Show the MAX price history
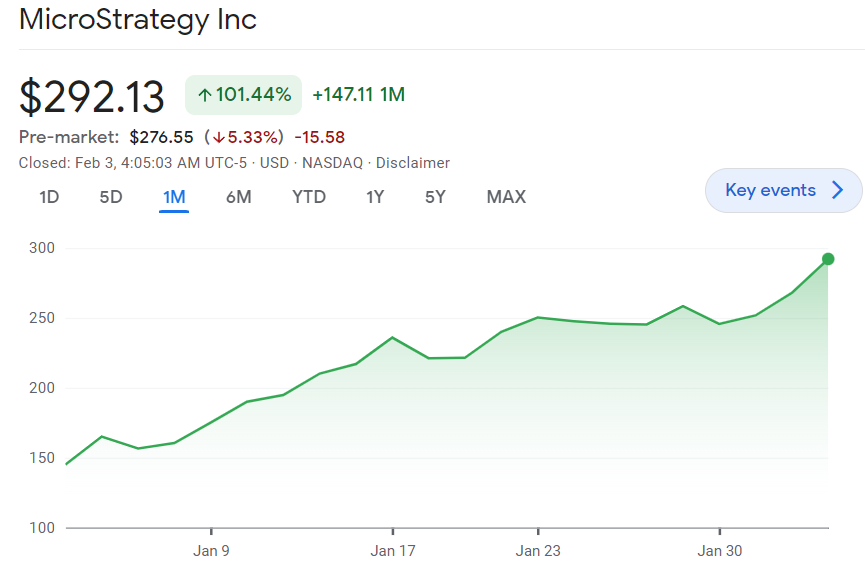This screenshot has width=865, height=572. click(x=506, y=197)
